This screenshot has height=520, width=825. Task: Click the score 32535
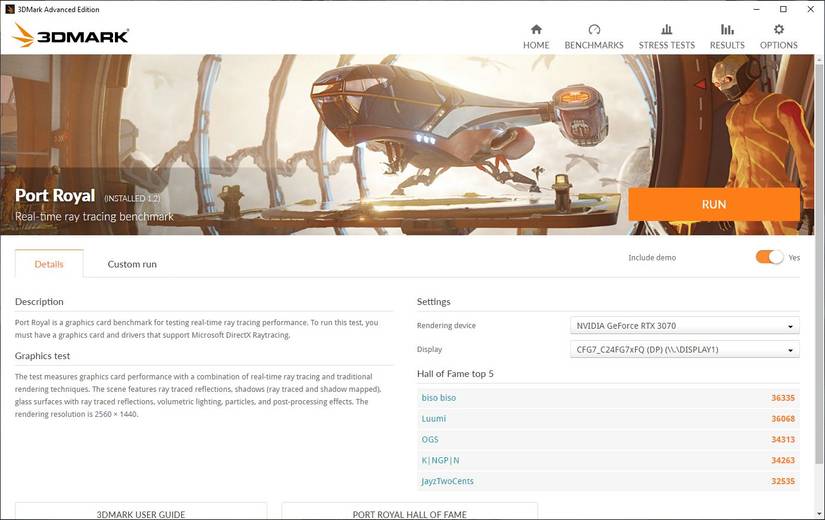(783, 481)
